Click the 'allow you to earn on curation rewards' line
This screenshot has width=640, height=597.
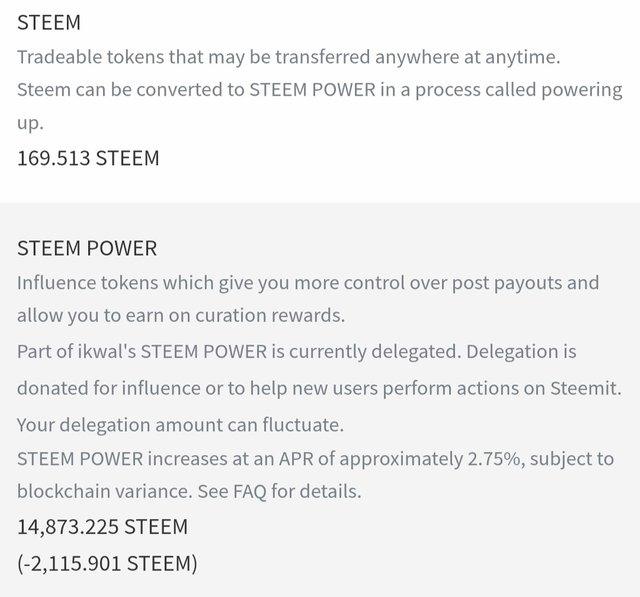181,316
